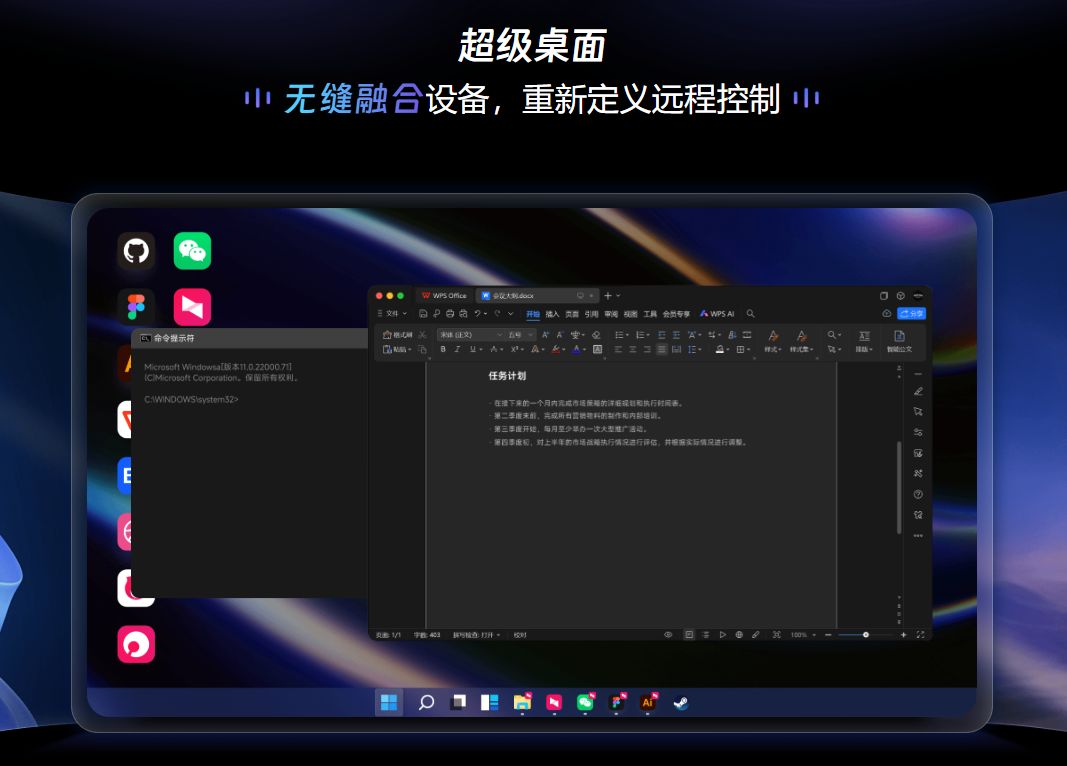Click the cloud upload icon near Share
The width and height of the screenshot is (1067, 766).
coord(887,314)
